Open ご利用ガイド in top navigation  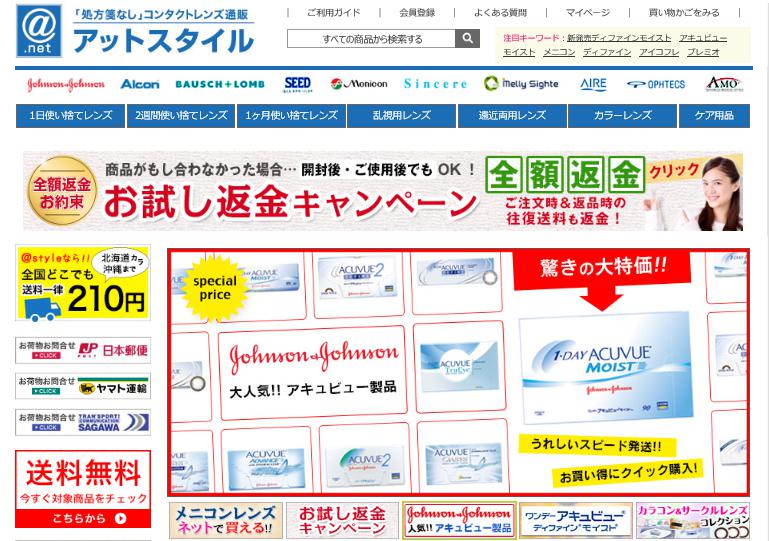[333, 13]
